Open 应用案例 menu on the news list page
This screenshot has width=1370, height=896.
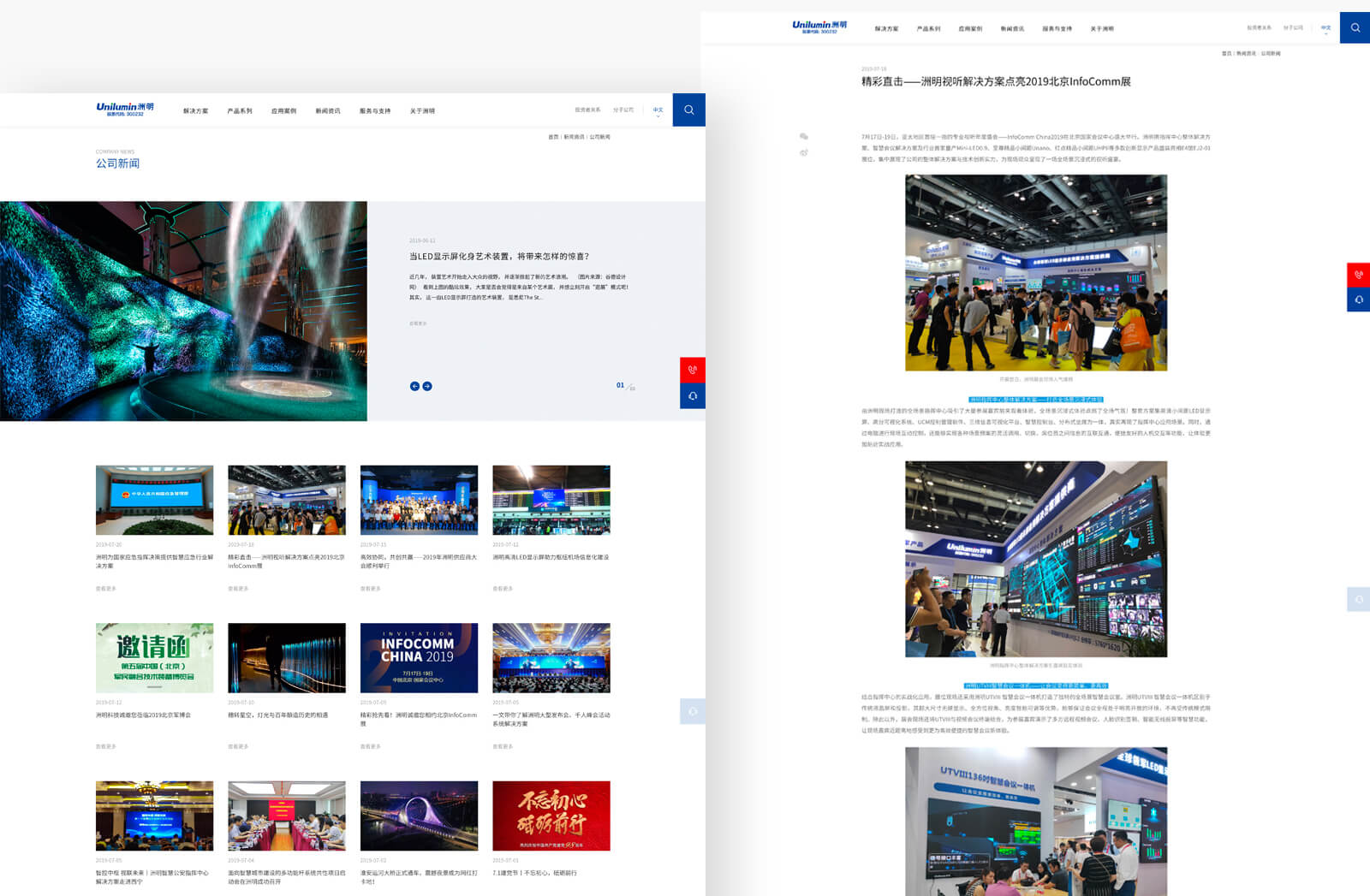pos(283,111)
